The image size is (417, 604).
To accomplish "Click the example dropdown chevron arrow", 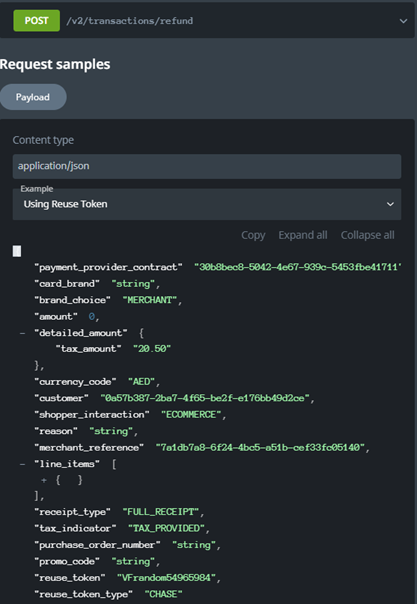I will 390,204.
